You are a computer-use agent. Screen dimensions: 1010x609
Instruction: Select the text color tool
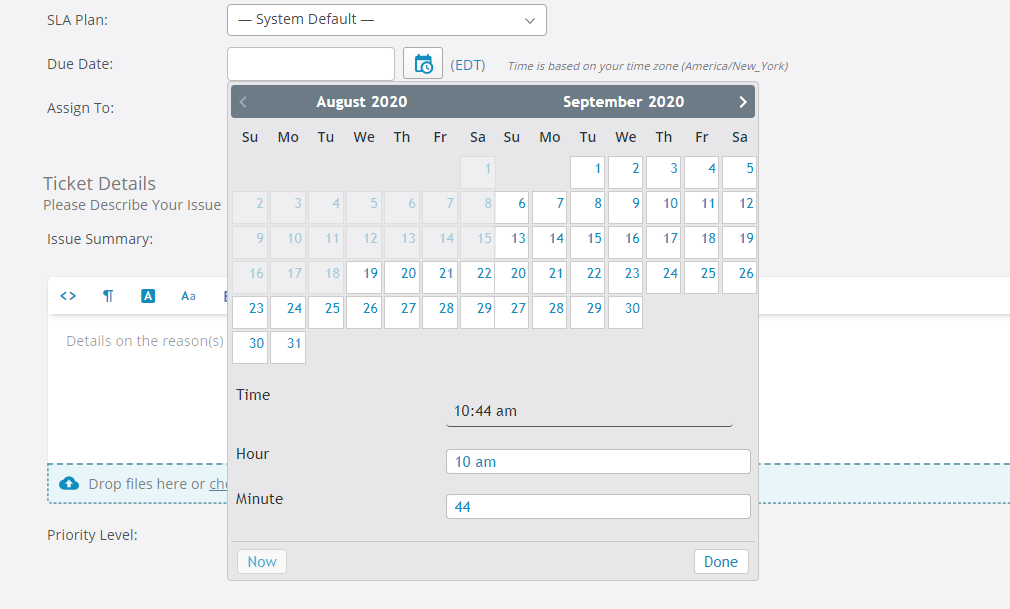(148, 296)
